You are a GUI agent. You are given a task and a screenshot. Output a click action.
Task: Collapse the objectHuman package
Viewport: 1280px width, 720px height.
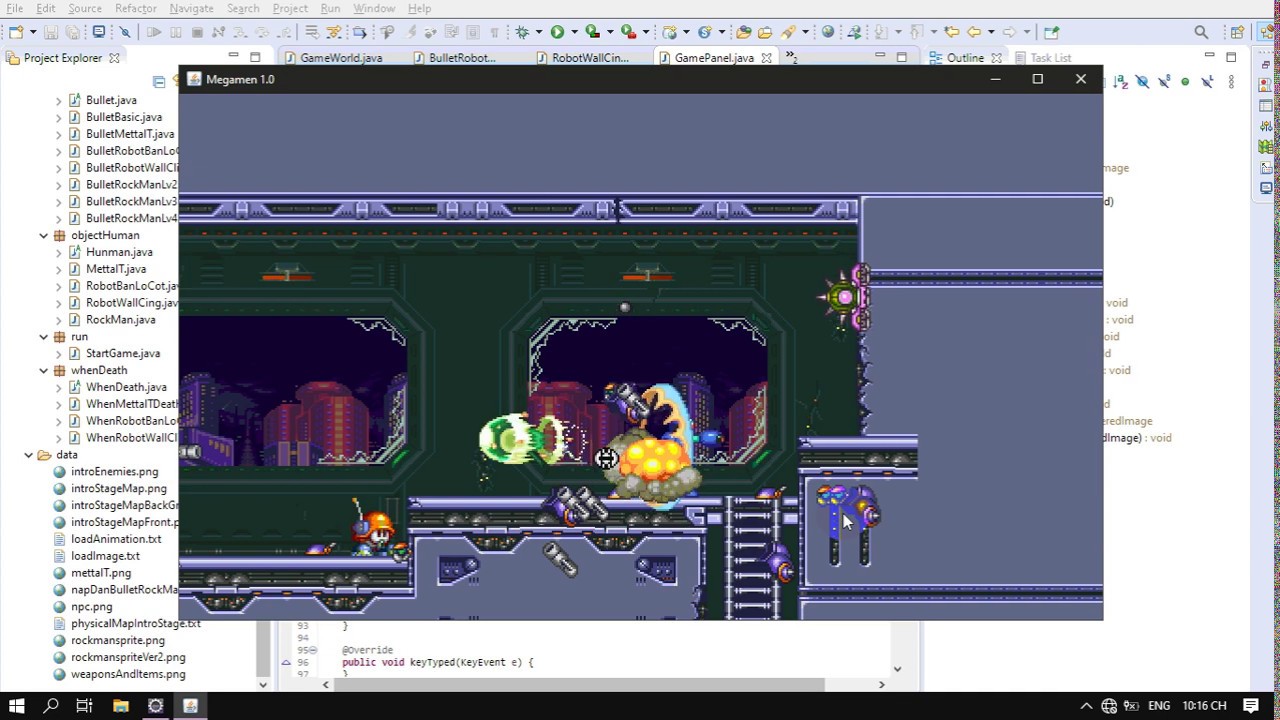point(44,235)
